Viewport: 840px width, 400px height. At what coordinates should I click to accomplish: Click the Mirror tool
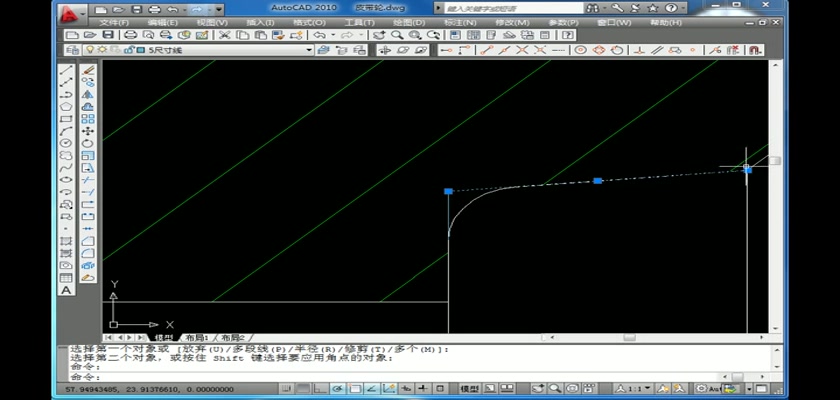point(88,94)
